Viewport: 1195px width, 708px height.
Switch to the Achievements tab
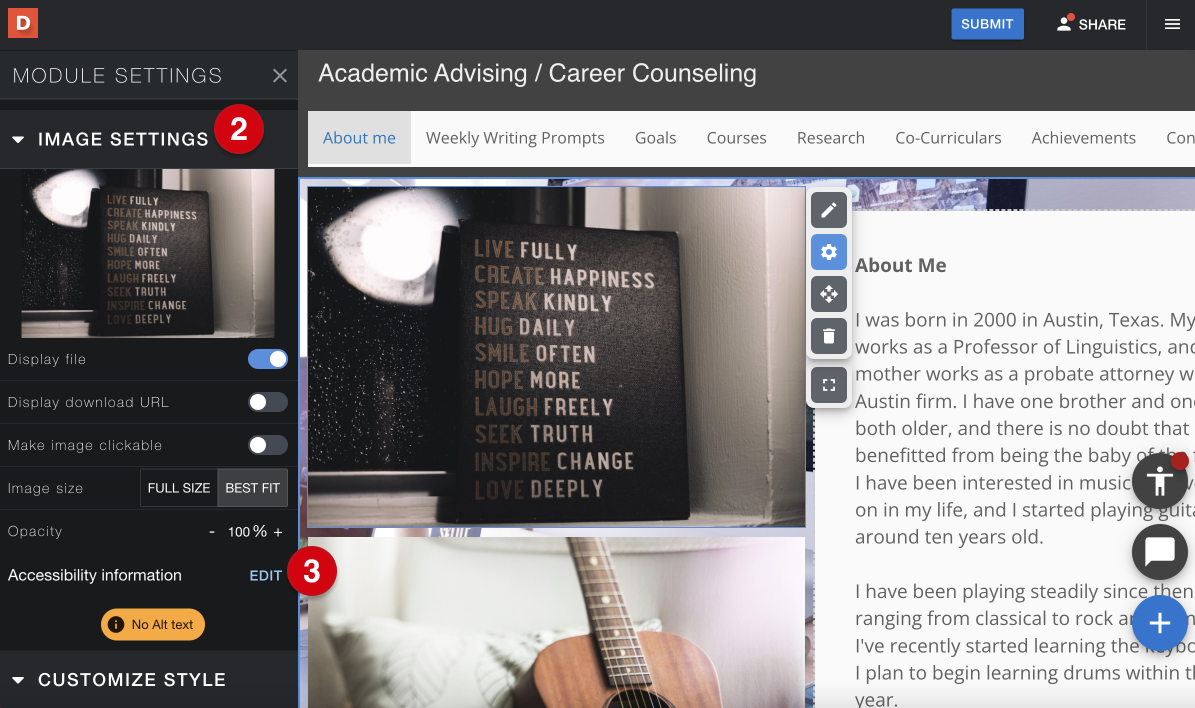[x=1084, y=138]
